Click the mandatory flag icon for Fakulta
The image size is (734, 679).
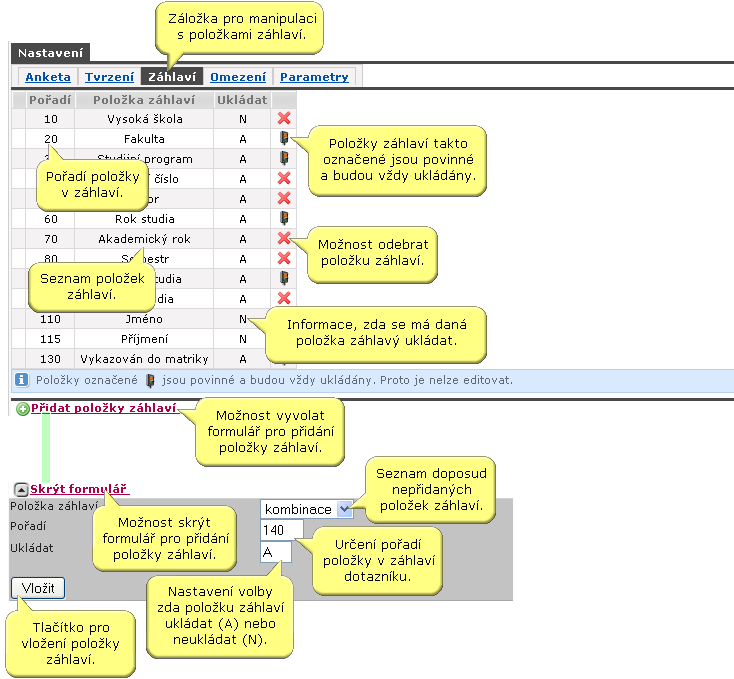coord(284,138)
